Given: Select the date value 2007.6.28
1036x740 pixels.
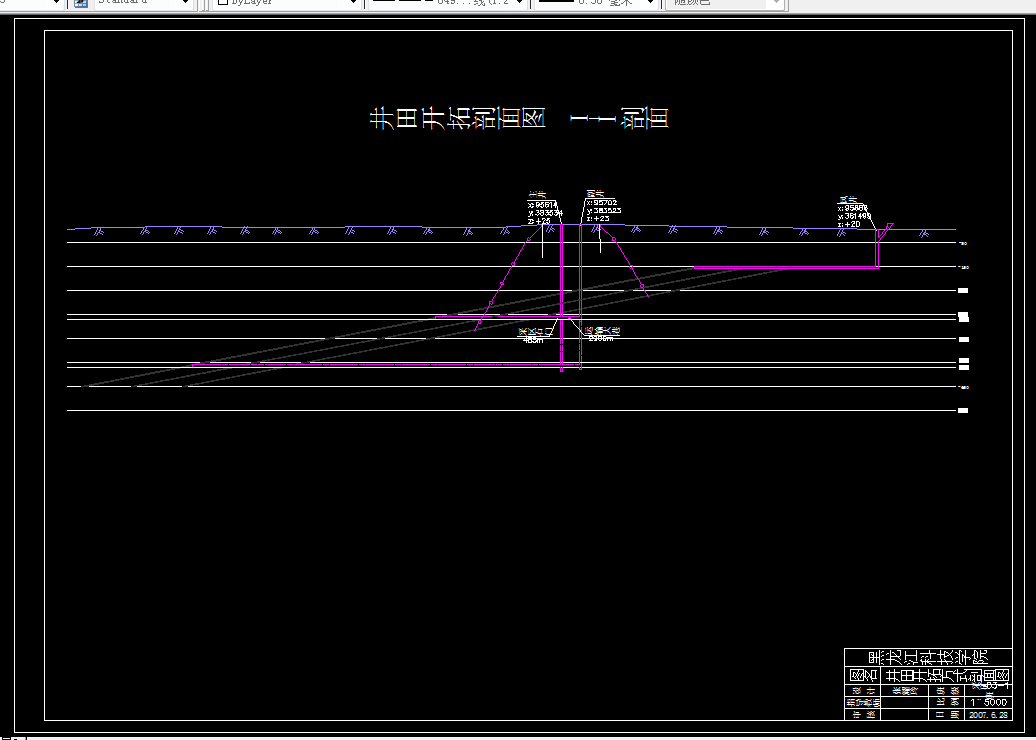Looking at the screenshot, I should pyautogui.click(x=988, y=715).
